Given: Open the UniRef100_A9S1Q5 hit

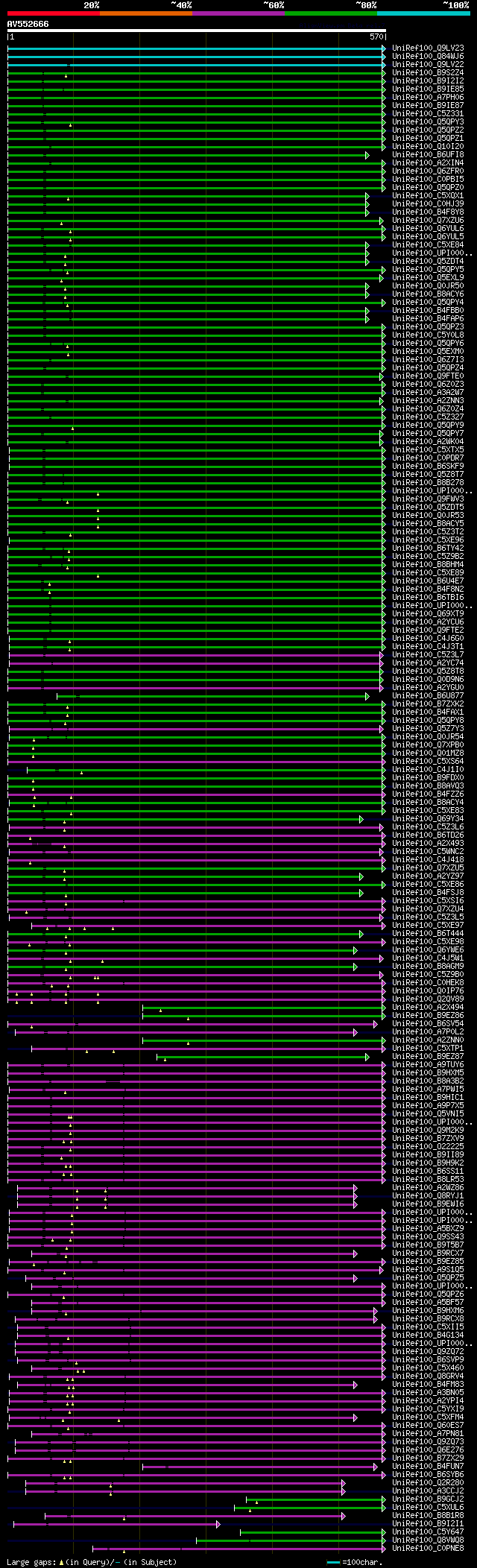Looking at the screenshot, I should (428, 1269).
